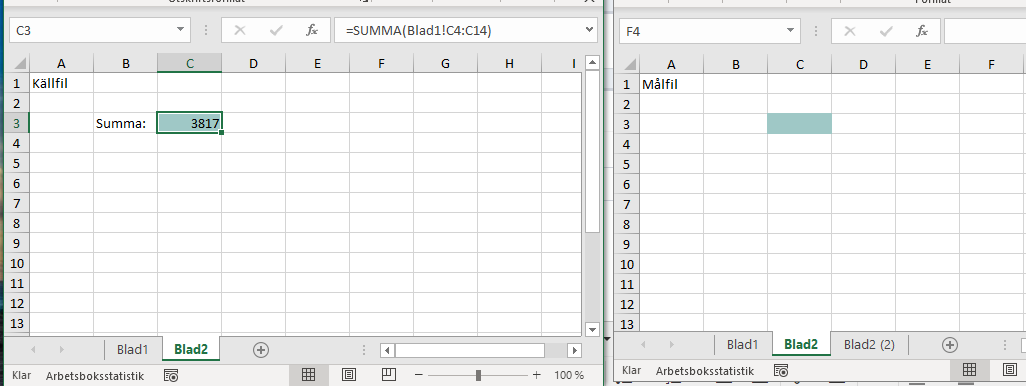Cancel formula entry in Källfil window
1026x386 pixels.
click(x=240, y=30)
